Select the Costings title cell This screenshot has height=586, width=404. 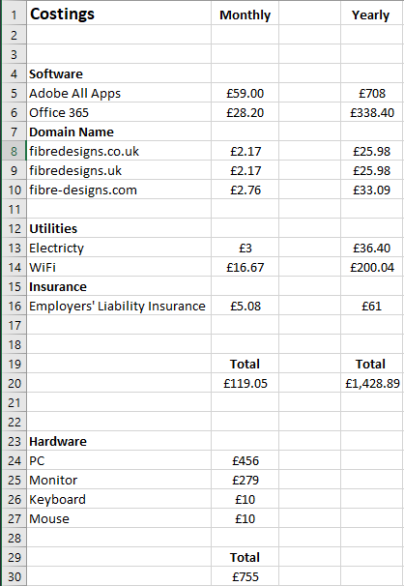click(x=119, y=14)
